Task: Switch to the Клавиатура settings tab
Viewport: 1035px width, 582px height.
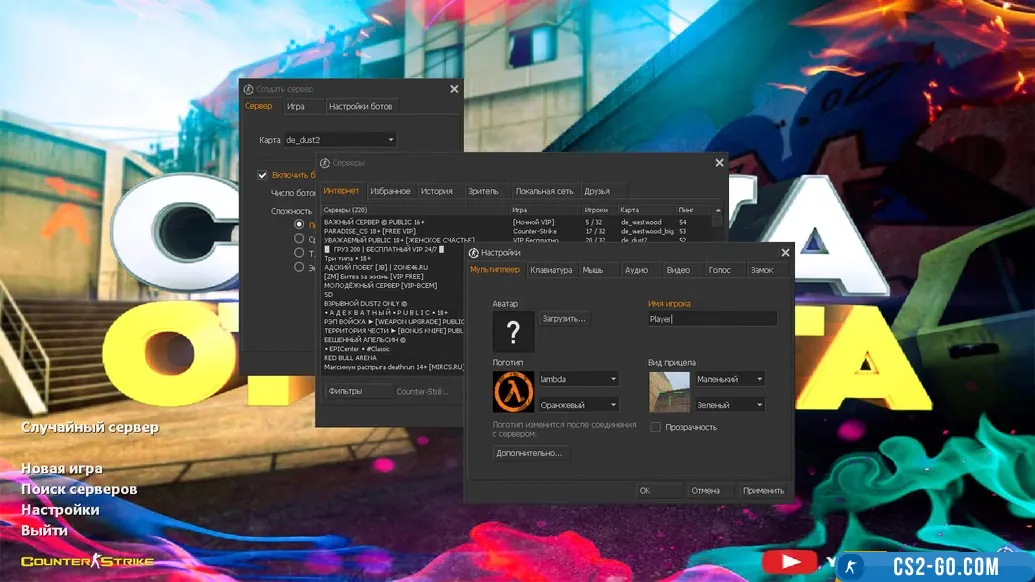Action: tap(551, 270)
